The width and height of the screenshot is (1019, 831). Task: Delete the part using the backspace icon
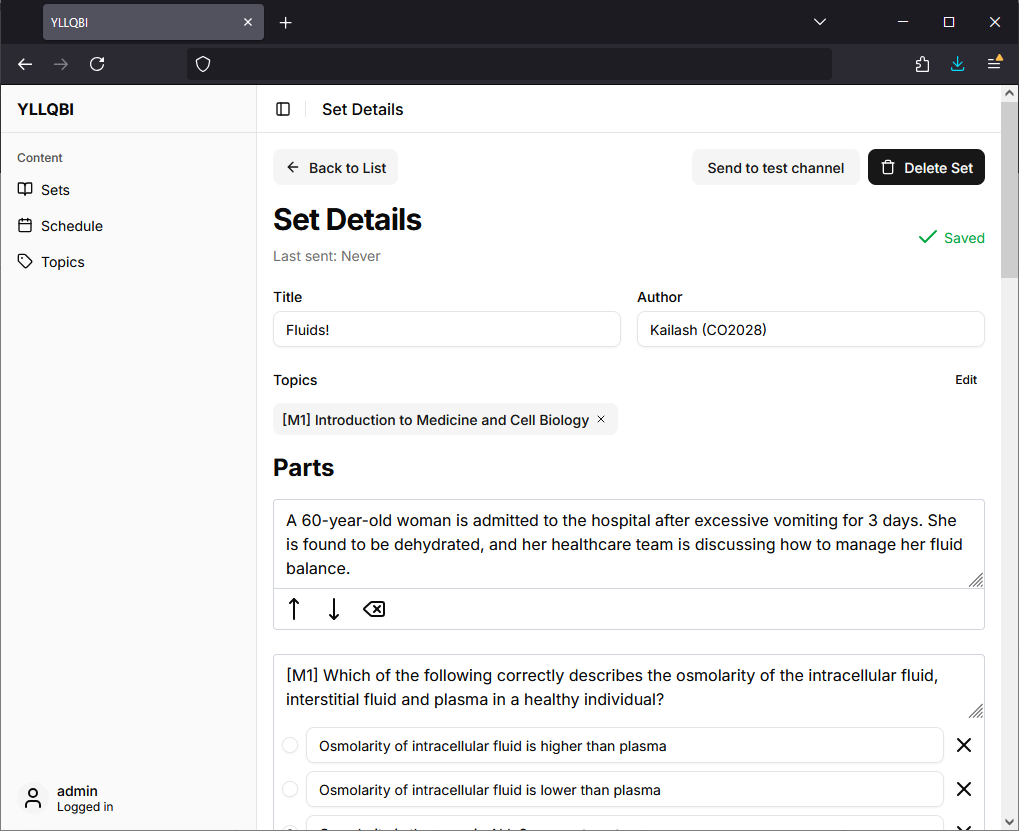(x=373, y=608)
